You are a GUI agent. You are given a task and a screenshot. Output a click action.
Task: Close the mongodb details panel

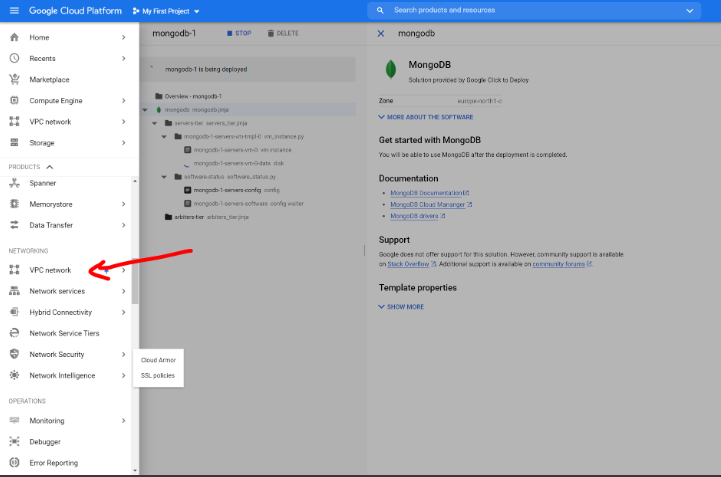(381, 33)
